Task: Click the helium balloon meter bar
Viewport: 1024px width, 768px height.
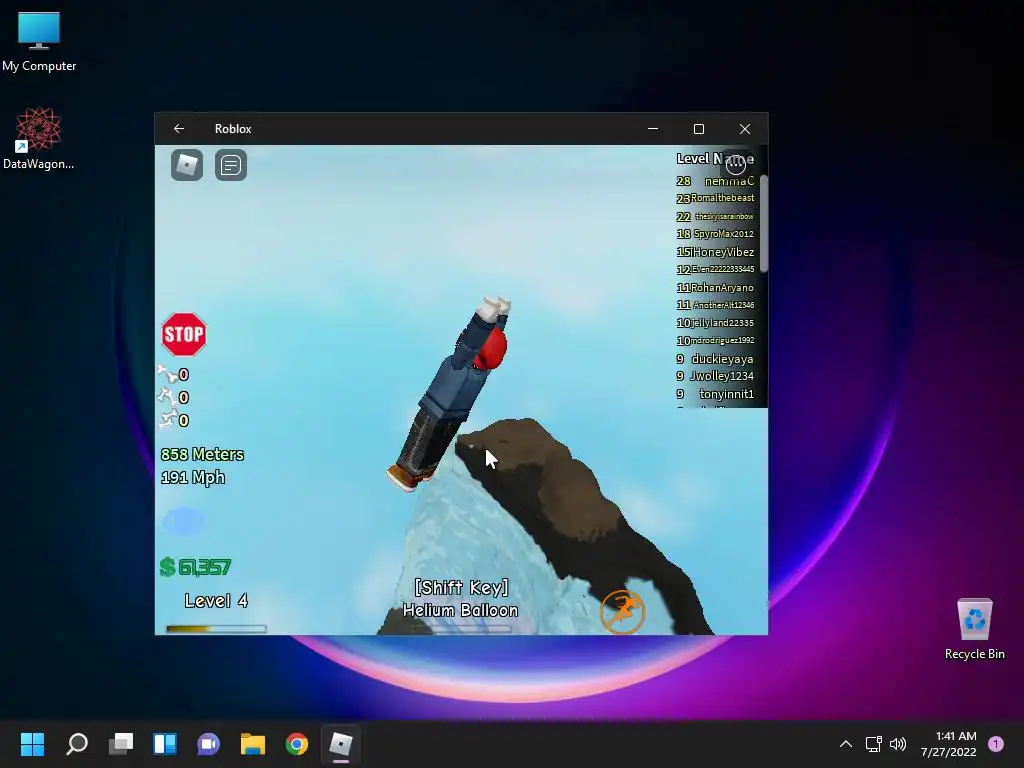Action: click(461, 629)
